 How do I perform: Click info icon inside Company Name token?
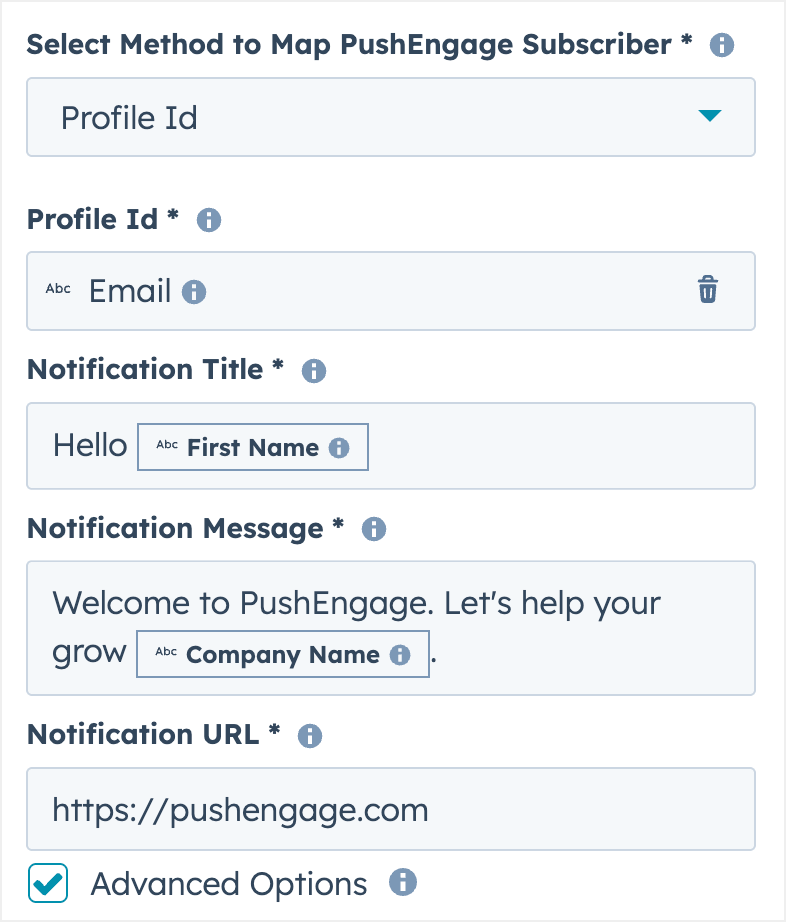click(400, 656)
